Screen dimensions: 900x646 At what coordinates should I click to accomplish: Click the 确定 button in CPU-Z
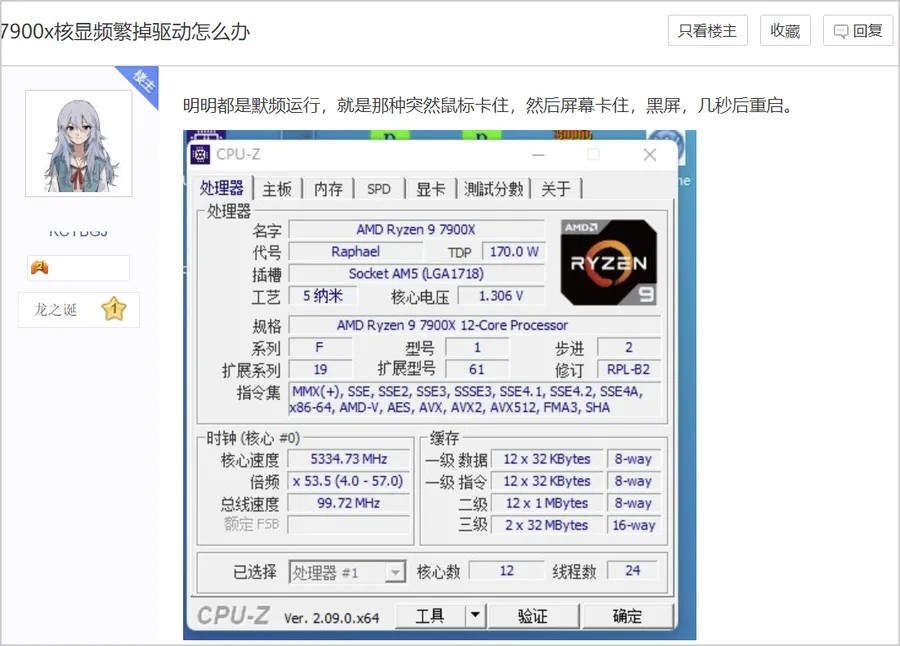coord(627,615)
